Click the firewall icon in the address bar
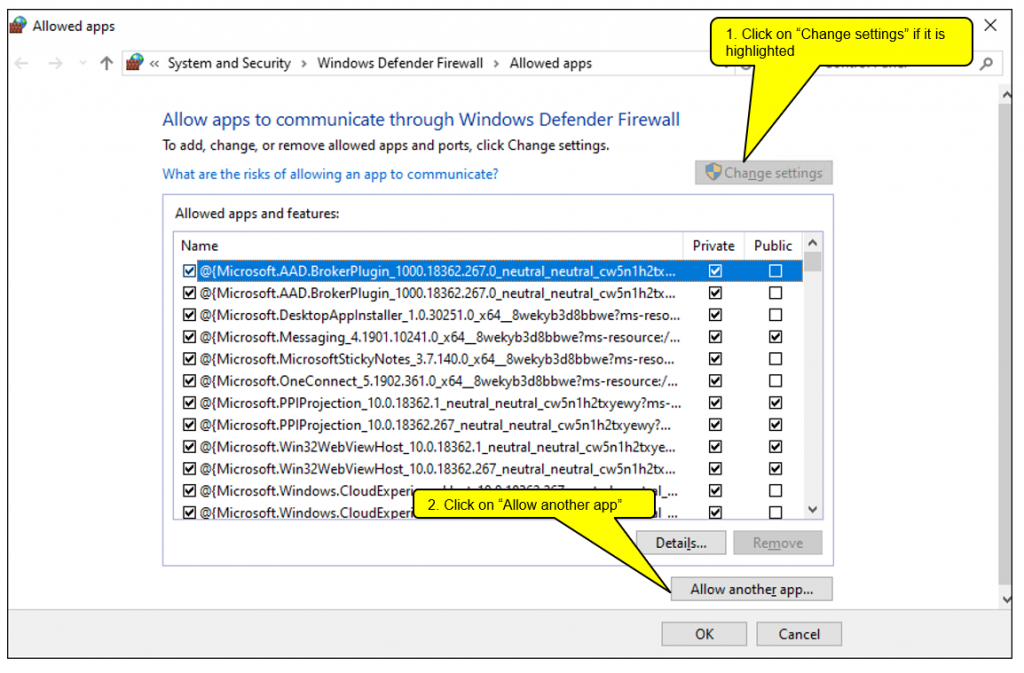Viewport: 1024px width, 673px height. [x=135, y=63]
